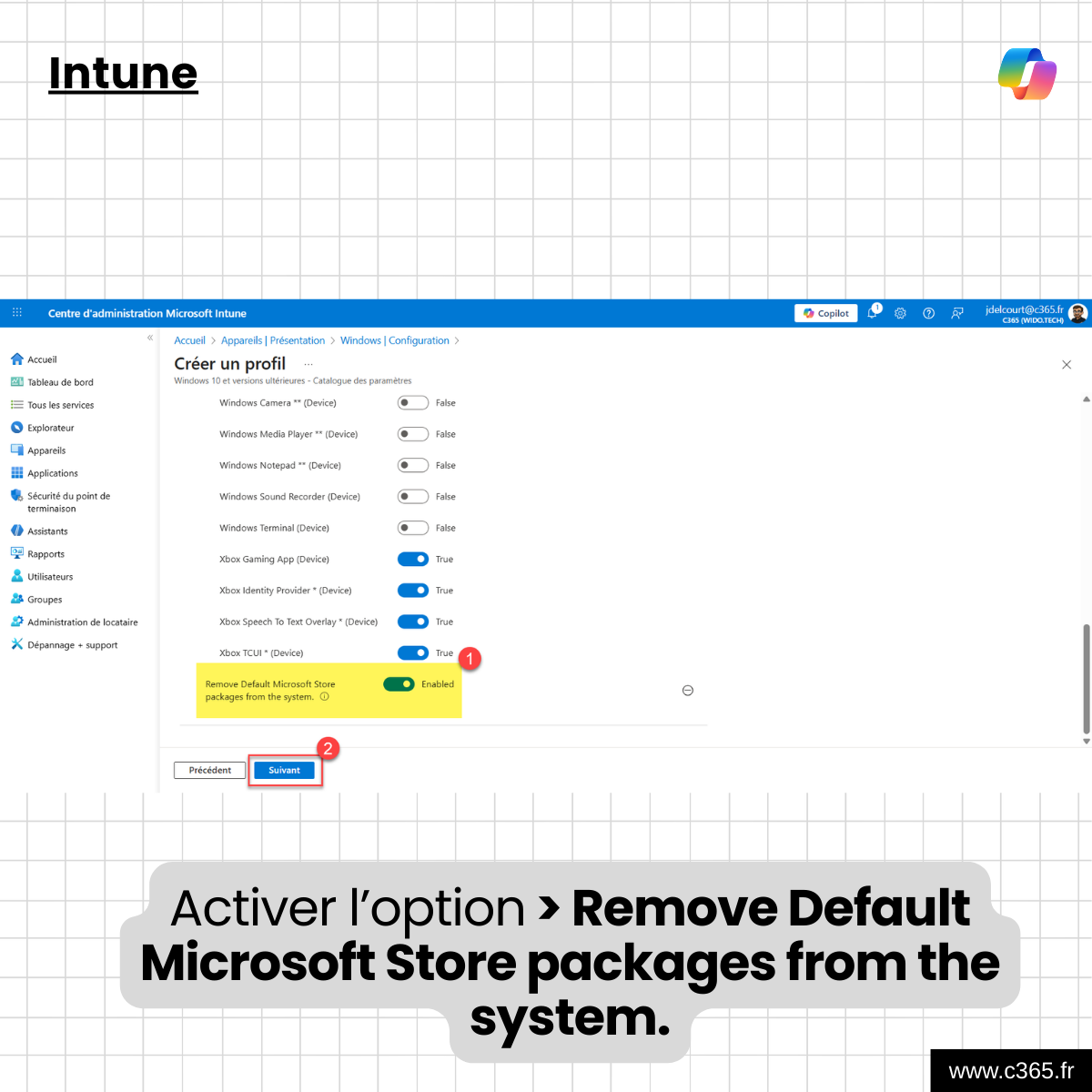
Task: Open the ellipsis menu next to Créer un profil
Action: click(x=308, y=364)
